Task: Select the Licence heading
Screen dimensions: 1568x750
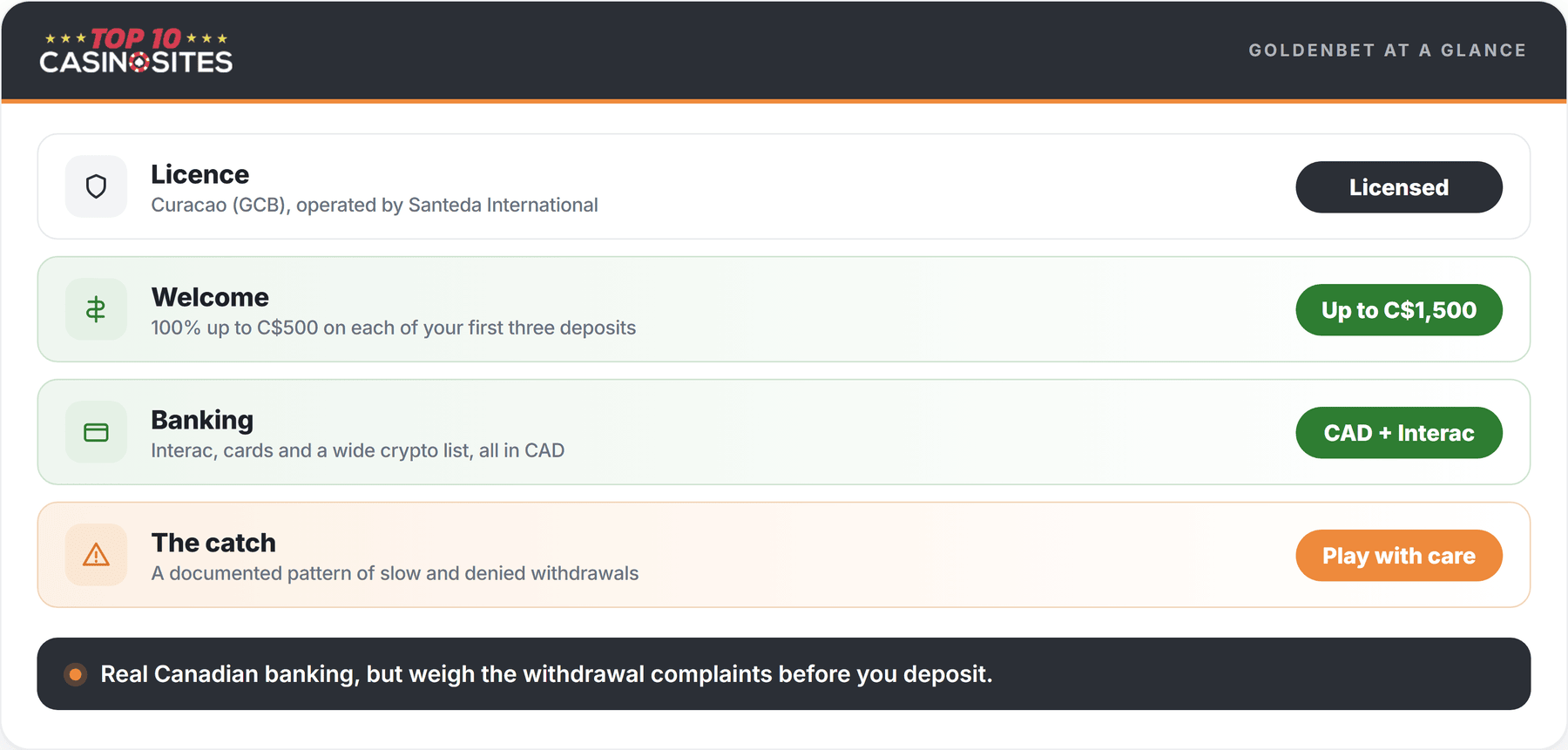Action: pyautogui.click(x=200, y=174)
